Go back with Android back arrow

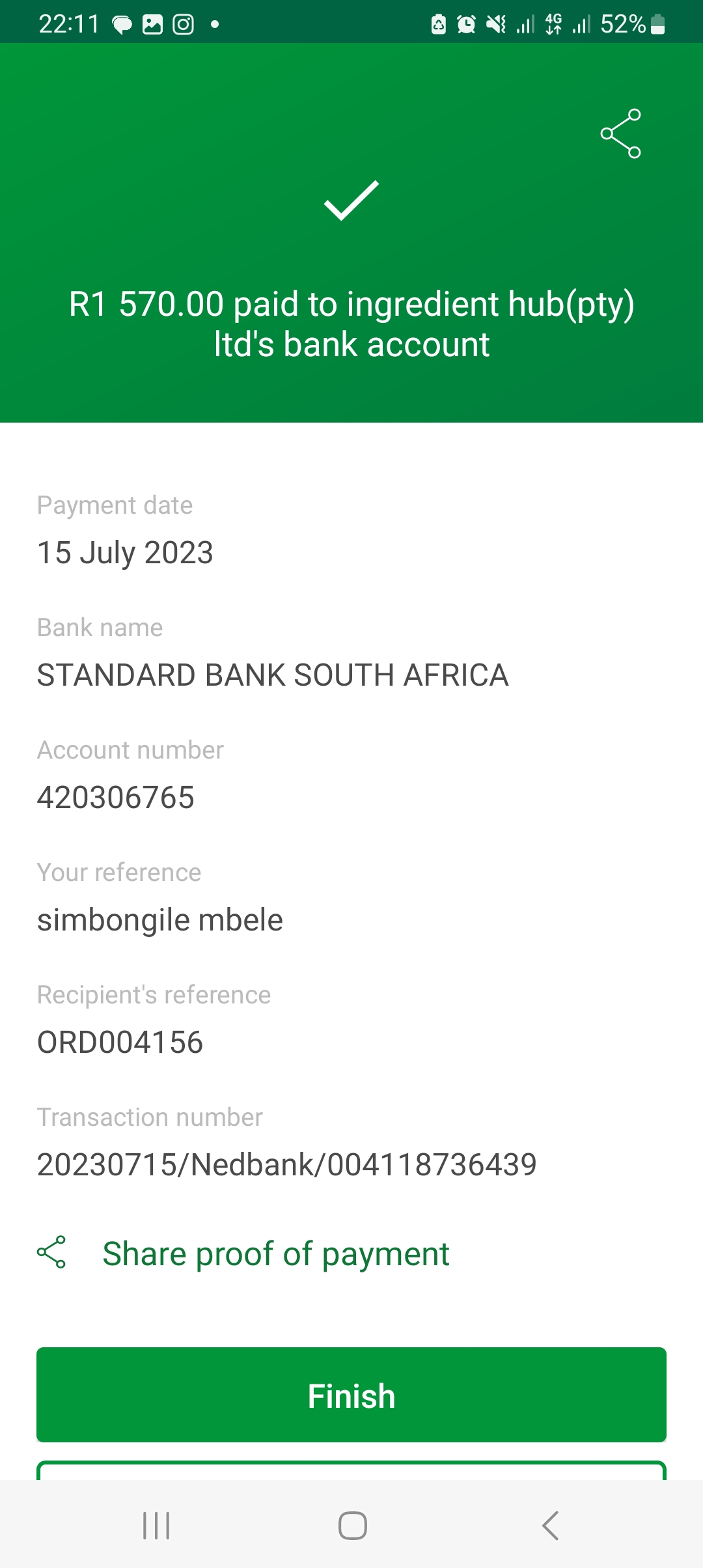(x=550, y=1525)
